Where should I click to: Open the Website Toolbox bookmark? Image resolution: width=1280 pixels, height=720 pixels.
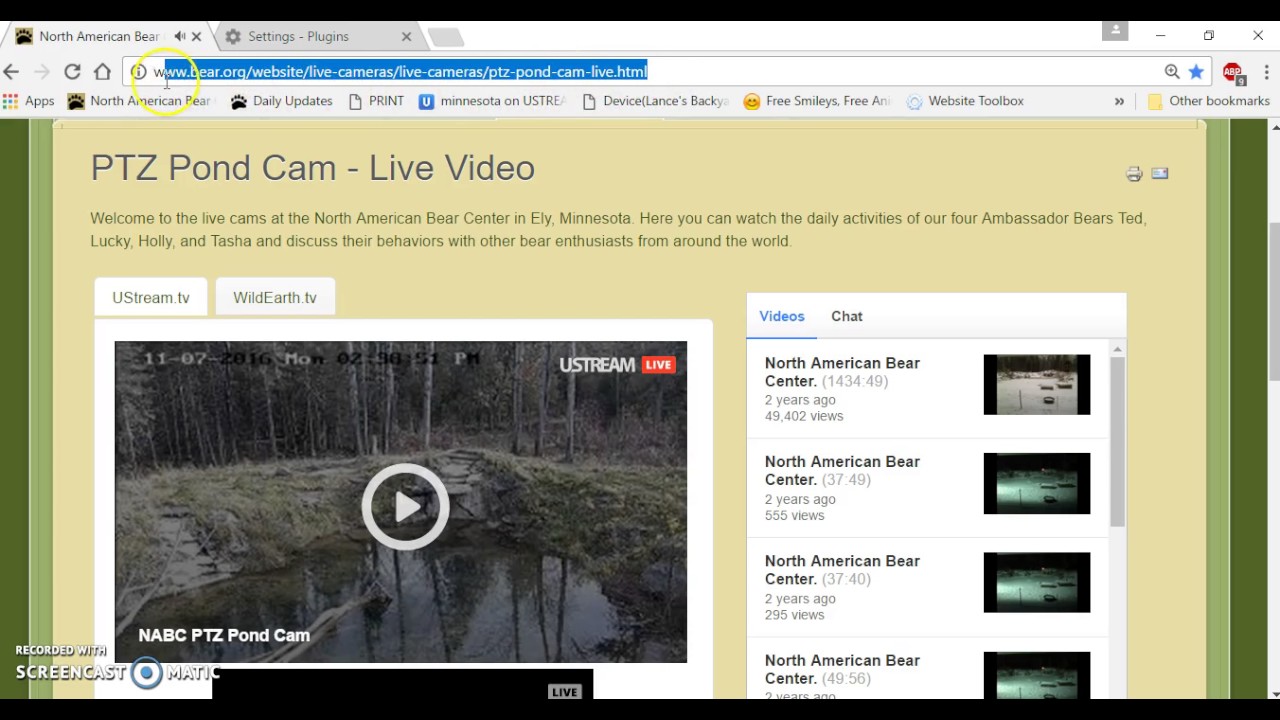[965, 101]
